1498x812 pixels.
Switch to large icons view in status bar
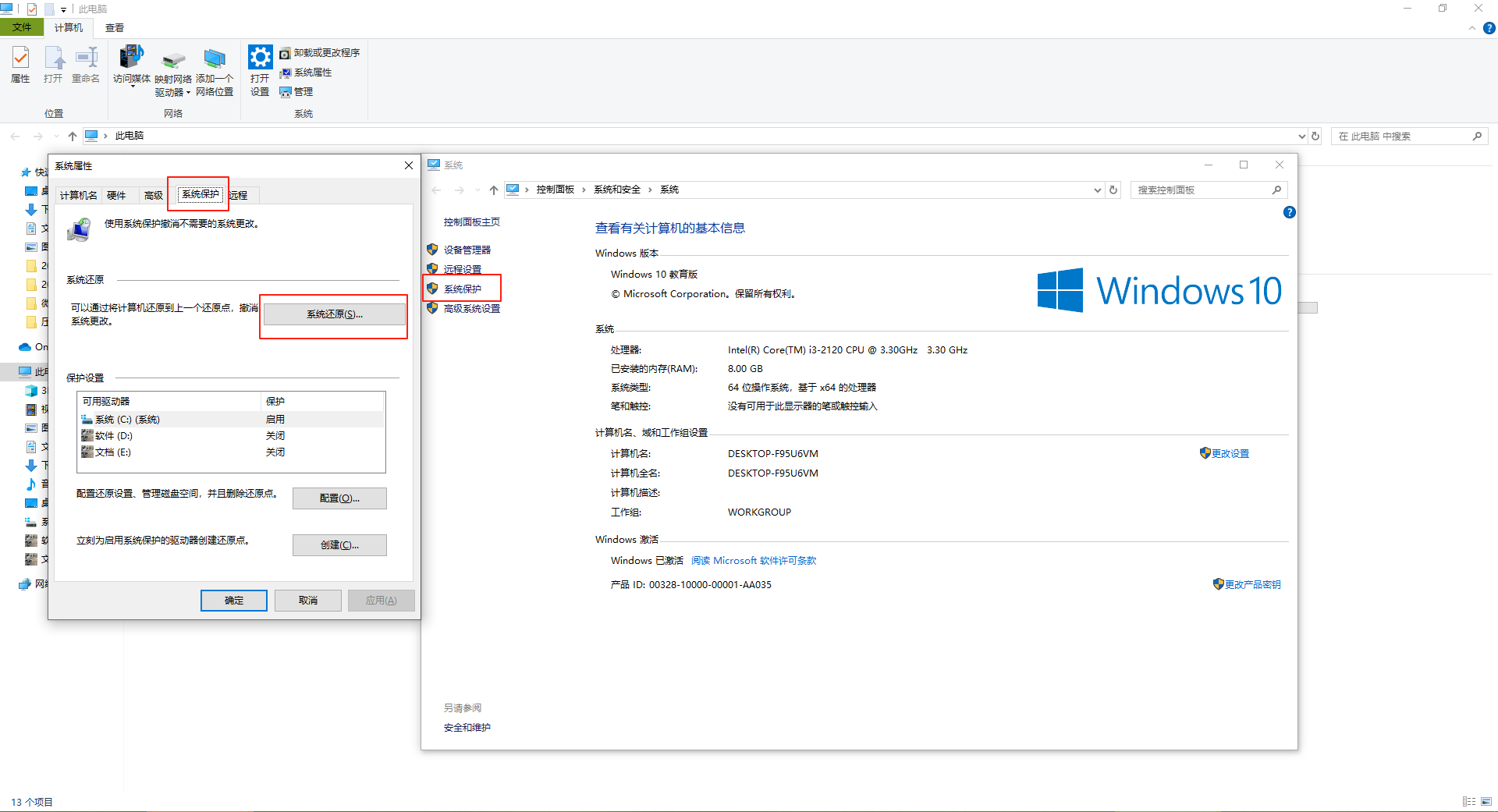click(x=1486, y=802)
